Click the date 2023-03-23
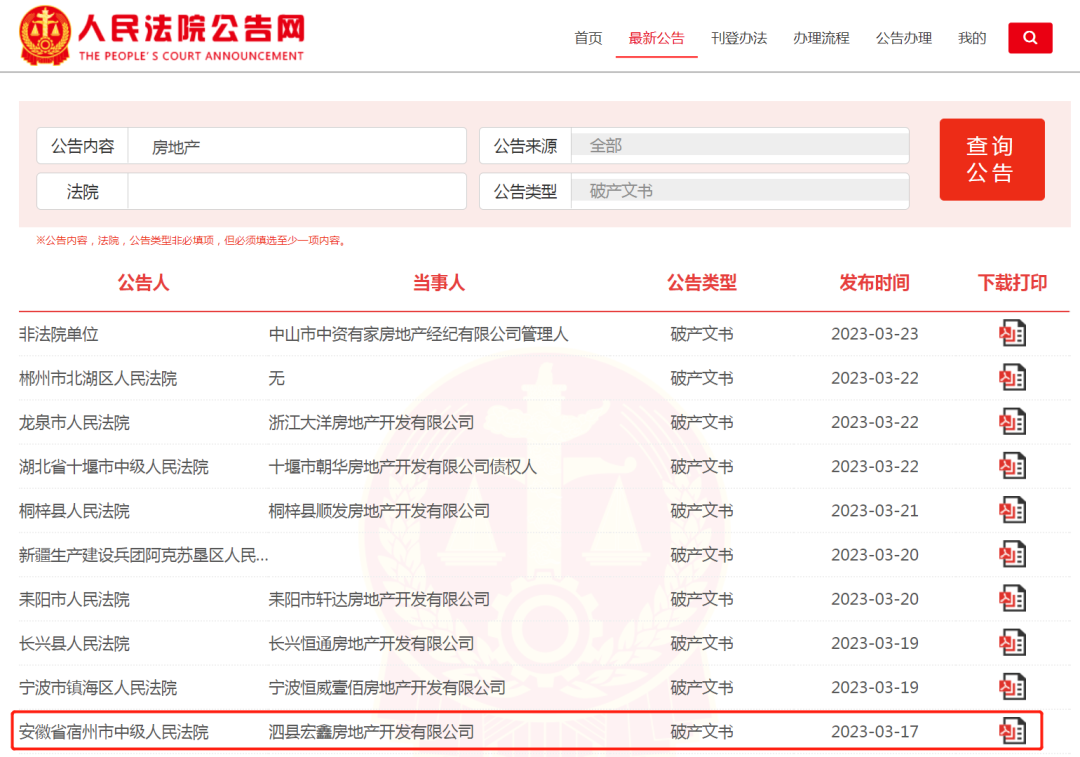This screenshot has height=757, width=1080. coord(875,334)
